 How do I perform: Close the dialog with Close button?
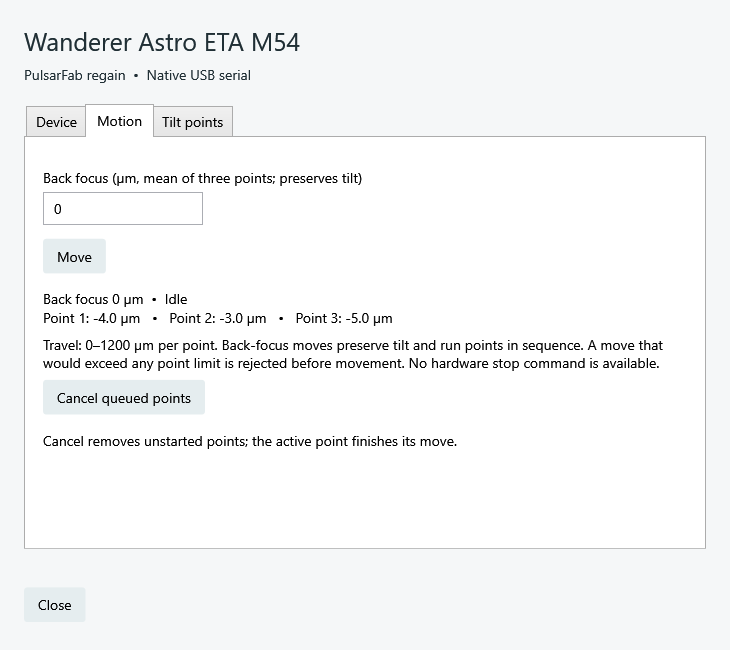pos(54,605)
